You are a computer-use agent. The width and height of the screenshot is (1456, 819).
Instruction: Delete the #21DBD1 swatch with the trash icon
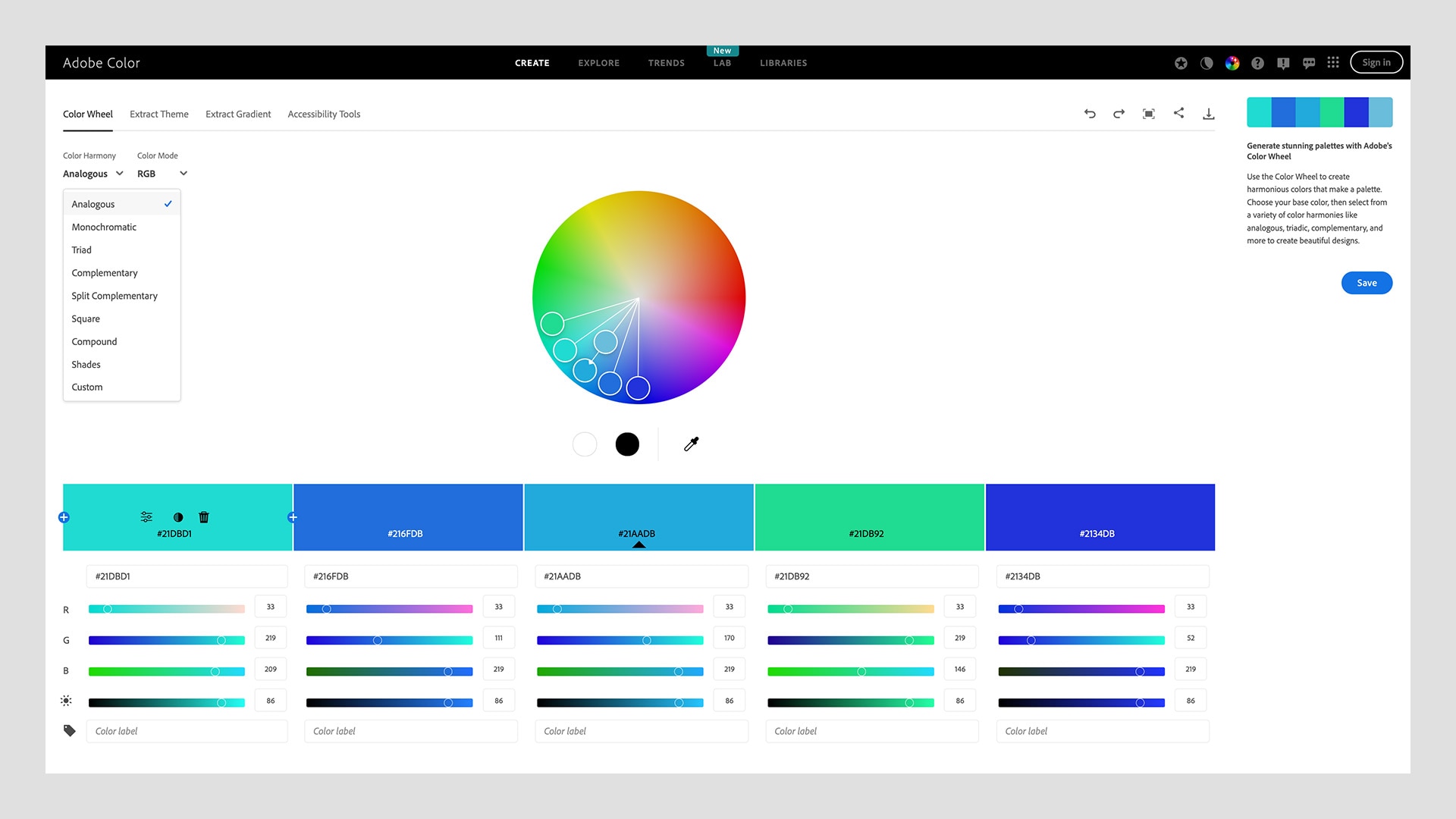pos(203,516)
